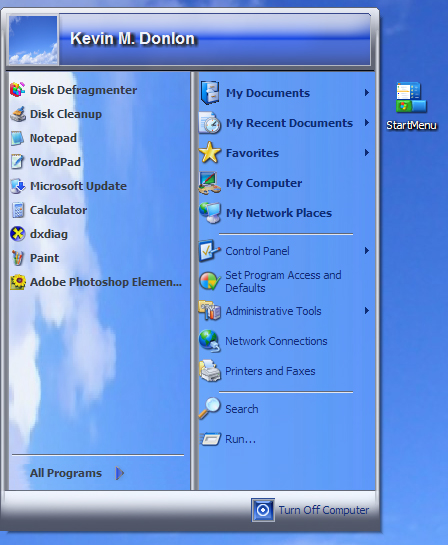Expand the Control Panel submenu arrow
Image resolution: width=448 pixels, height=545 pixels.
pos(367,251)
